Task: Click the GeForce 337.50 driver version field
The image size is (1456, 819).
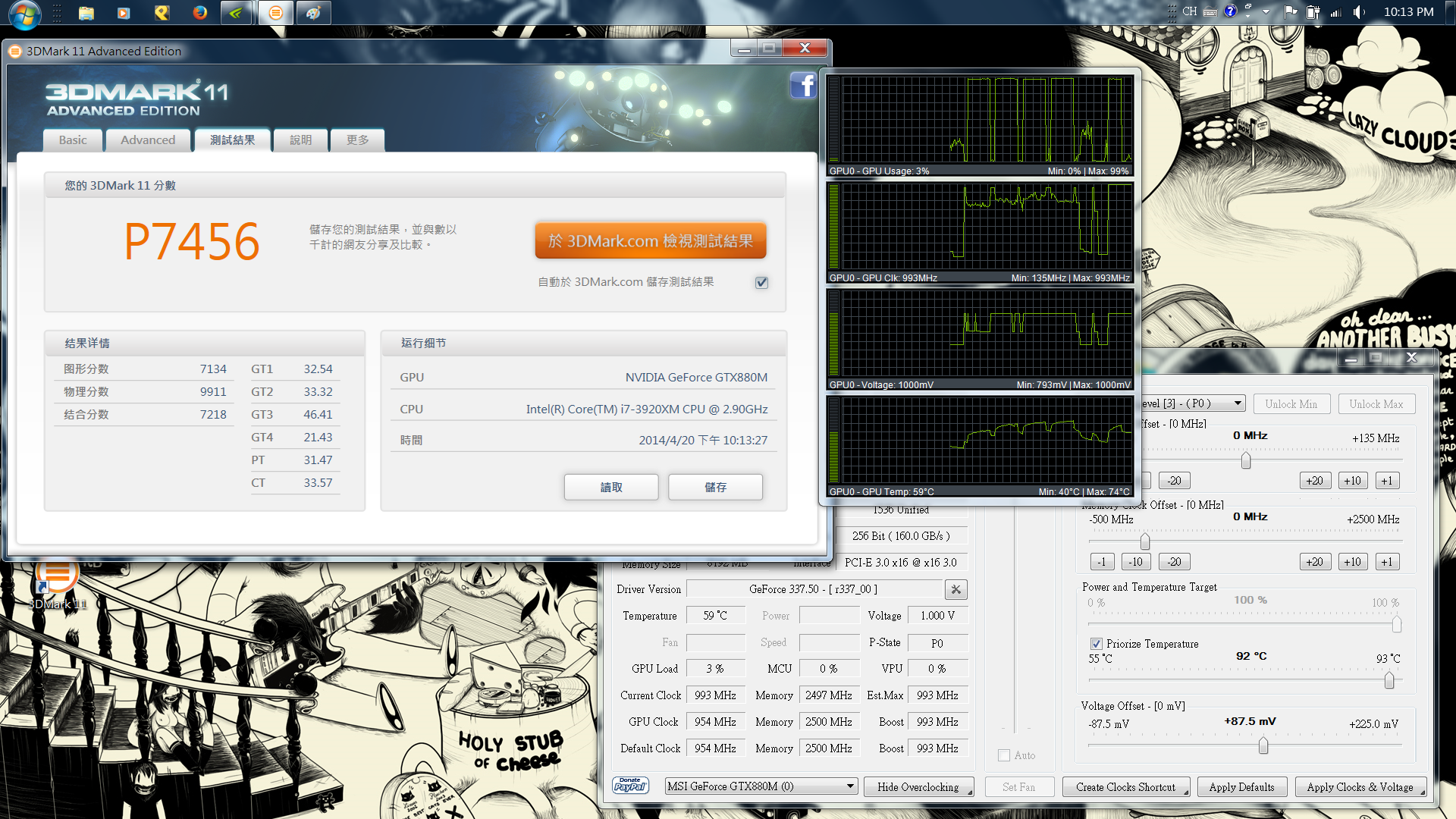Action: pos(814,589)
